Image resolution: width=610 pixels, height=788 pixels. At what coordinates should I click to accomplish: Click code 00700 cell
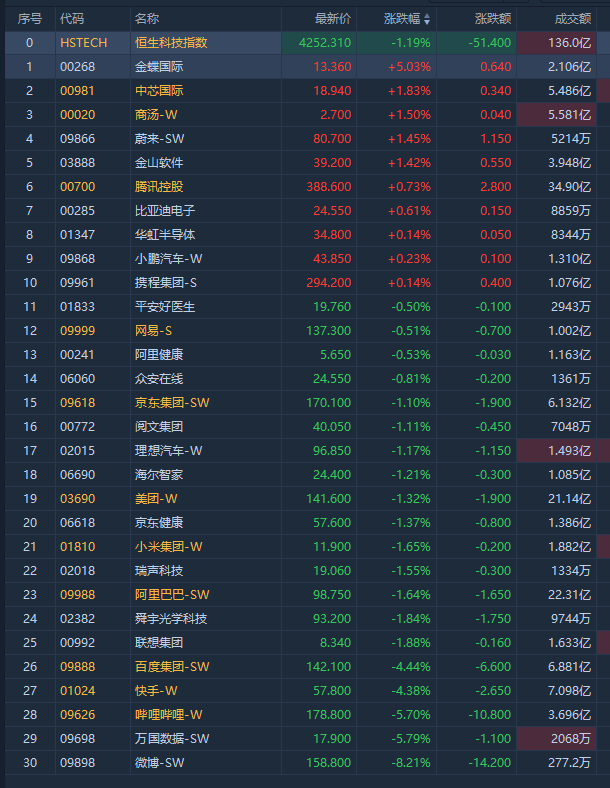coord(77,187)
